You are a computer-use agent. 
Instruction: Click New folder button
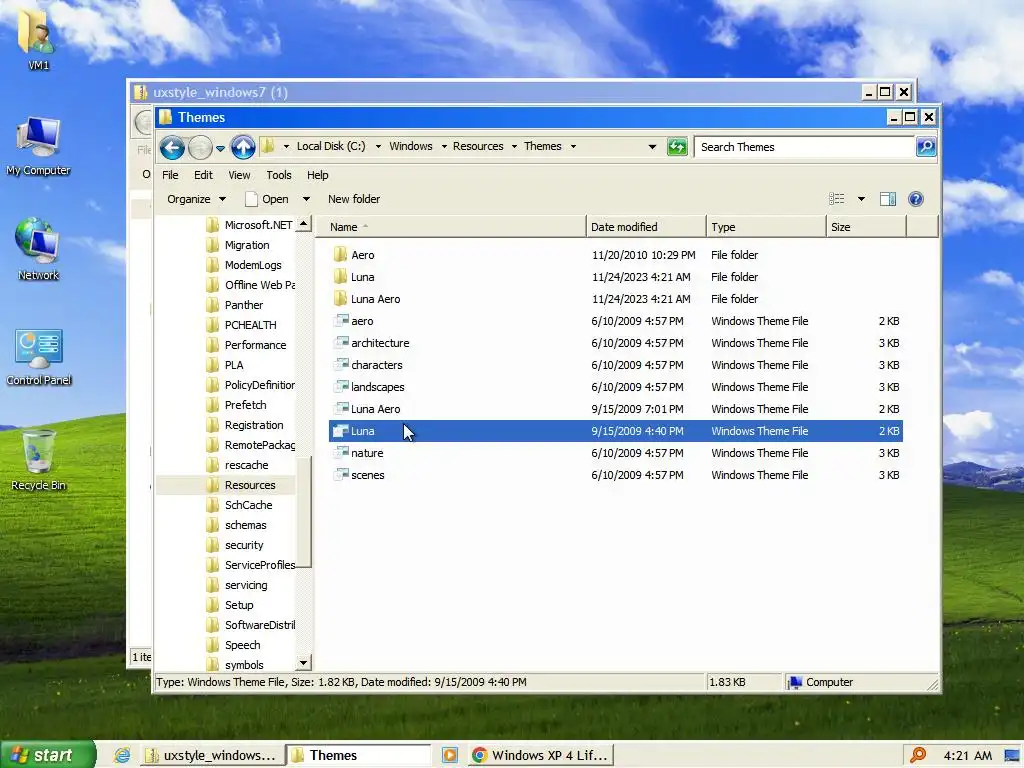pyautogui.click(x=354, y=199)
